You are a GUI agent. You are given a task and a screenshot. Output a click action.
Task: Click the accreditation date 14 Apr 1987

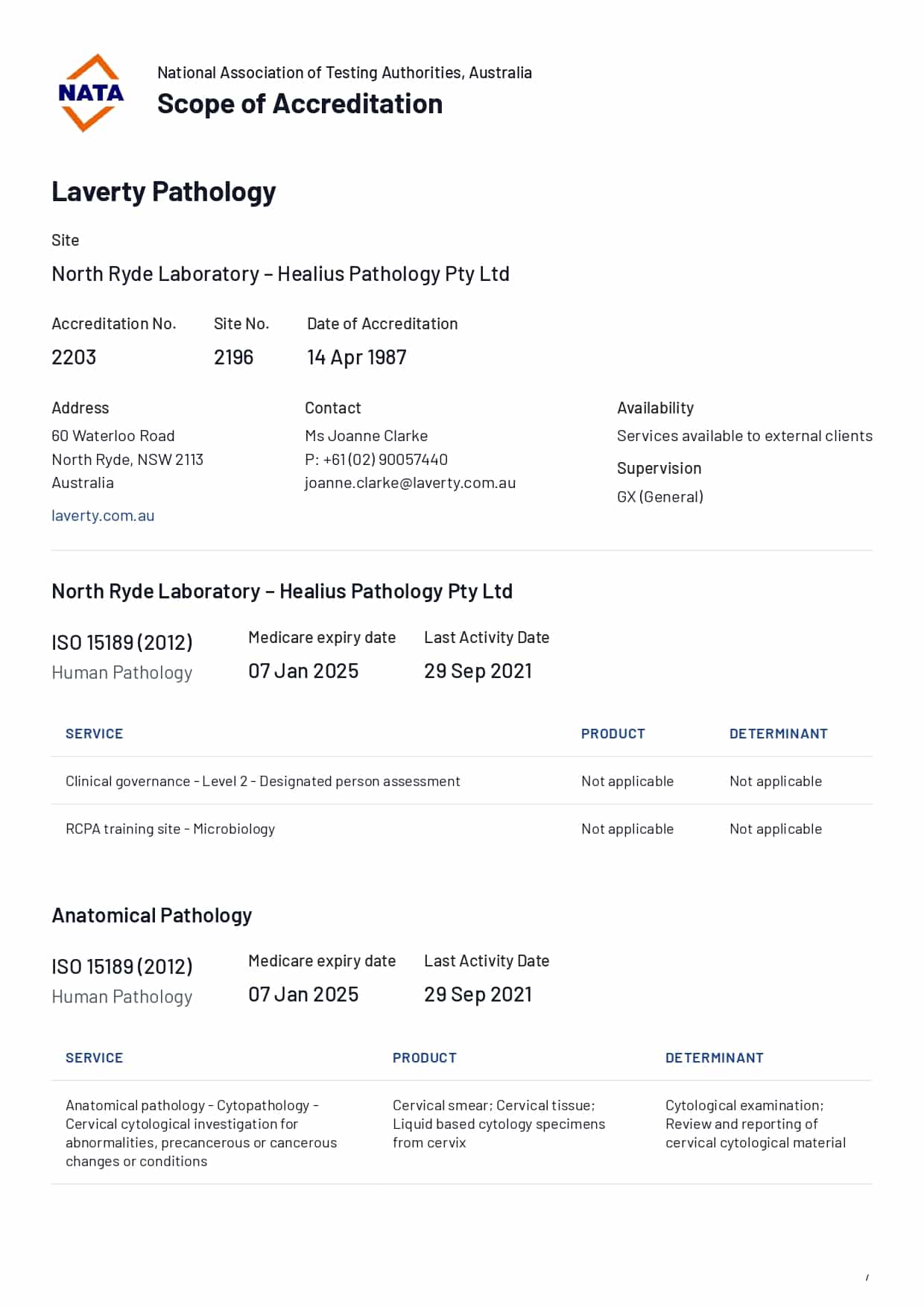point(356,357)
